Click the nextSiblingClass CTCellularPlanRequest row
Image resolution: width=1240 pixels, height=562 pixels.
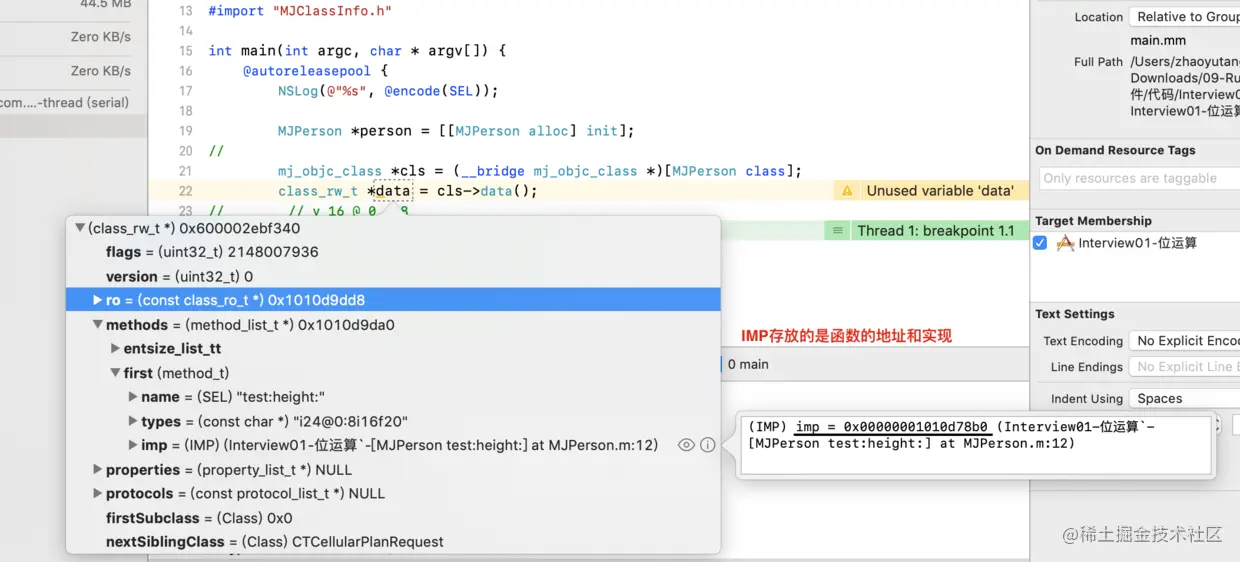point(393,542)
